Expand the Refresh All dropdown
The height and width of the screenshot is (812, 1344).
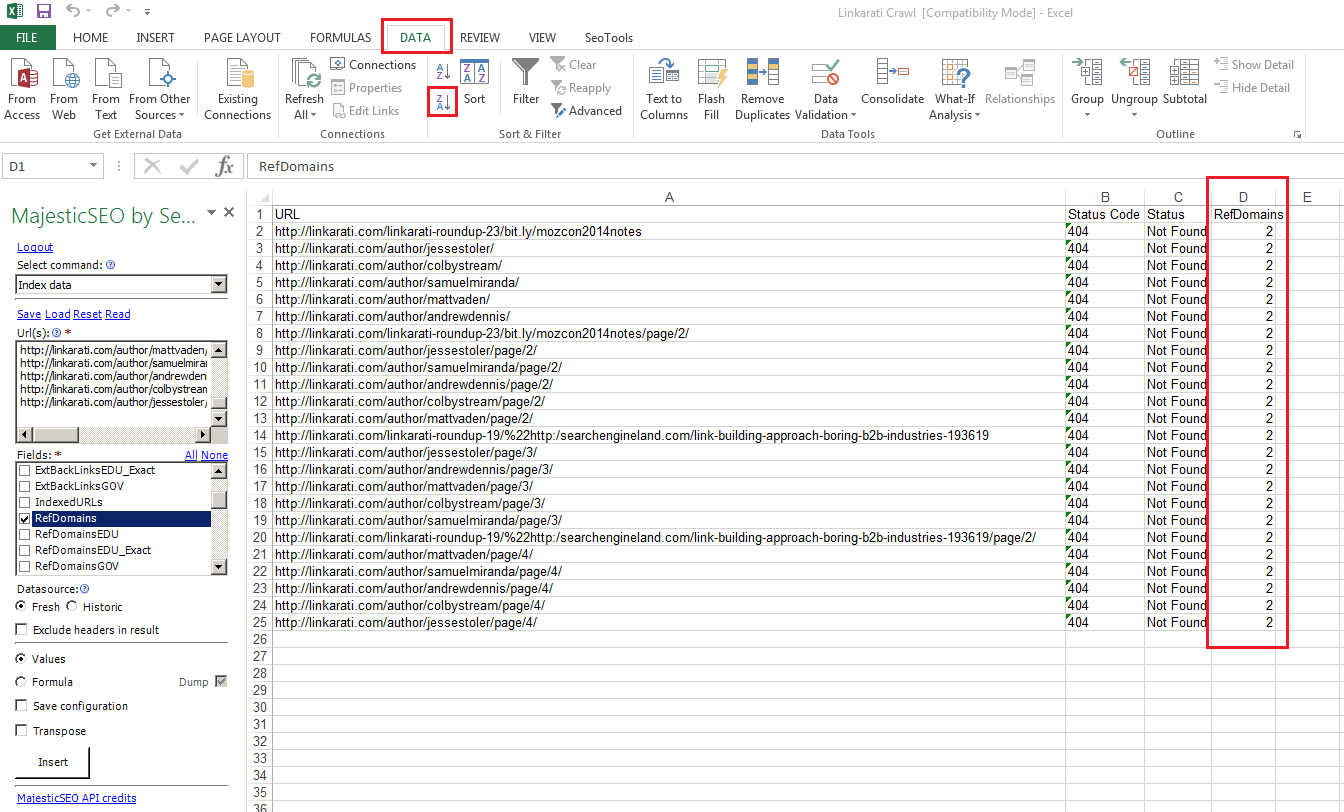click(x=304, y=115)
